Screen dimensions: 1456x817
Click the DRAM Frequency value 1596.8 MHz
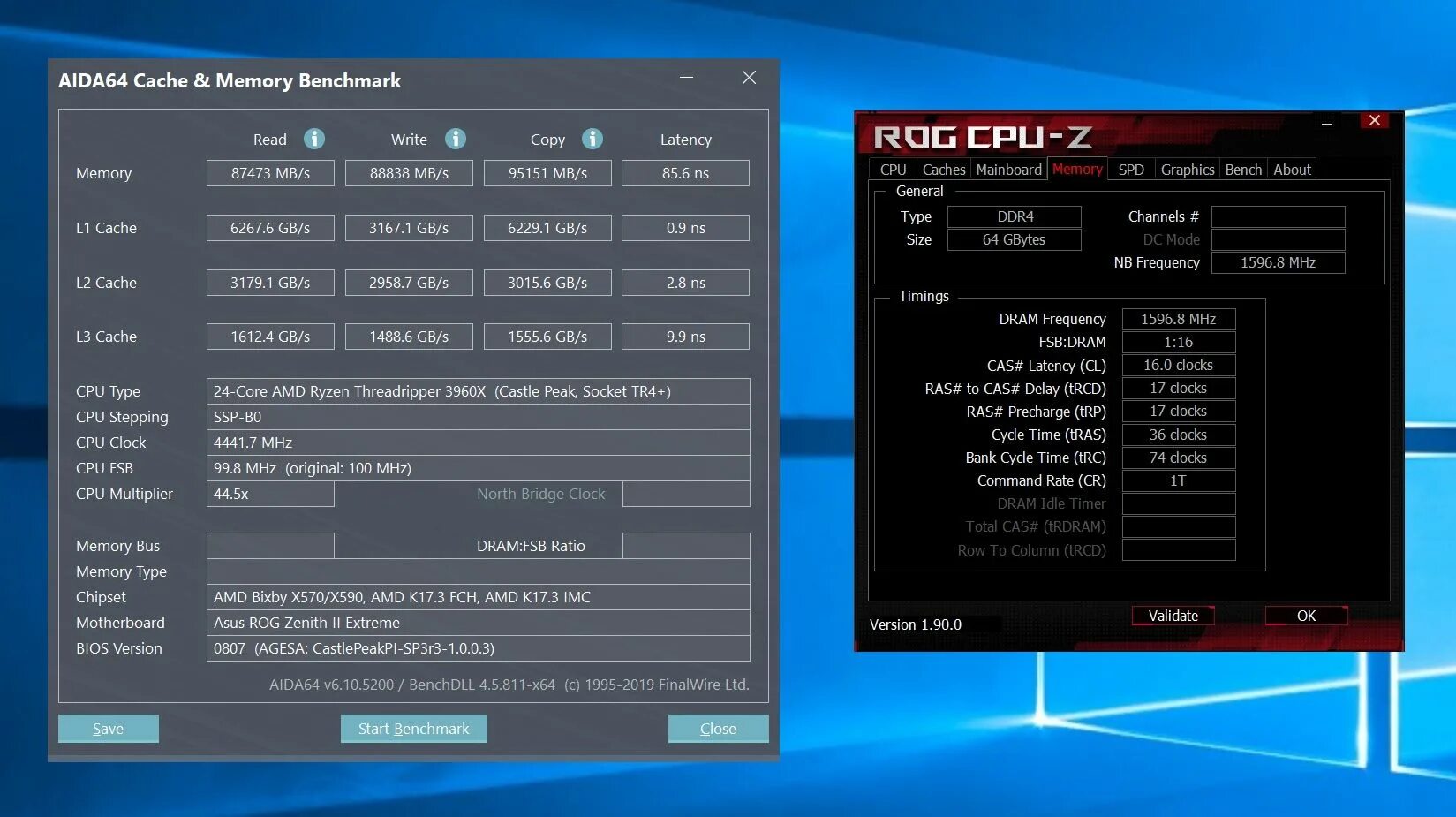pyautogui.click(x=1179, y=319)
